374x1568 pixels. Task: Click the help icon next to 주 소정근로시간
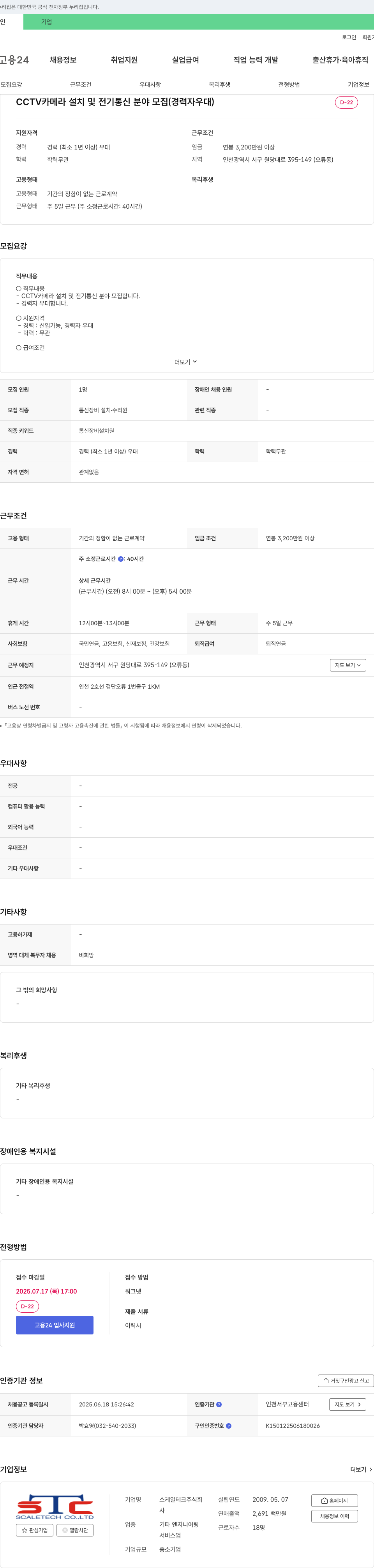click(x=121, y=559)
